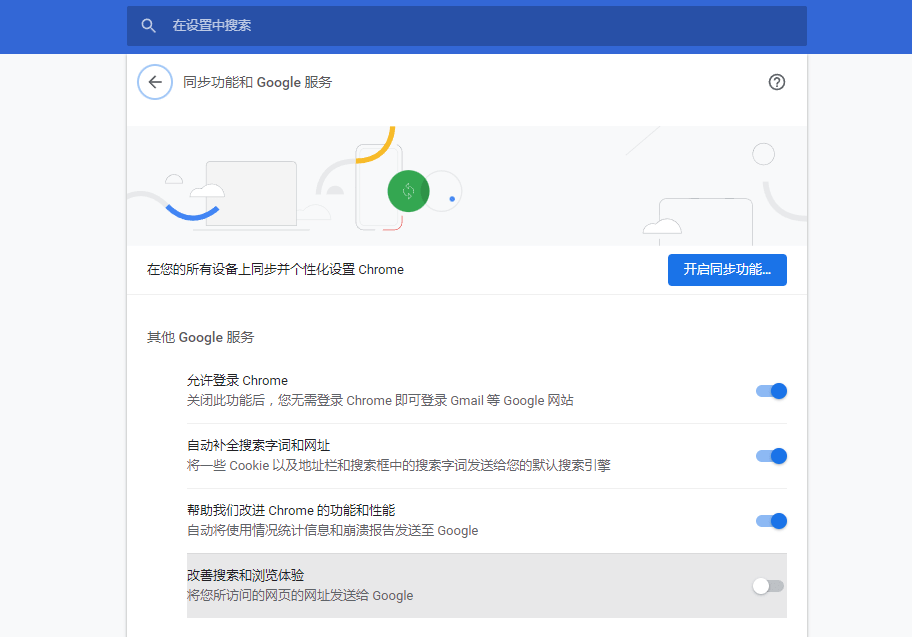Focus the 在设置中搜索 search field

pyautogui.click(x=466, y=26)
